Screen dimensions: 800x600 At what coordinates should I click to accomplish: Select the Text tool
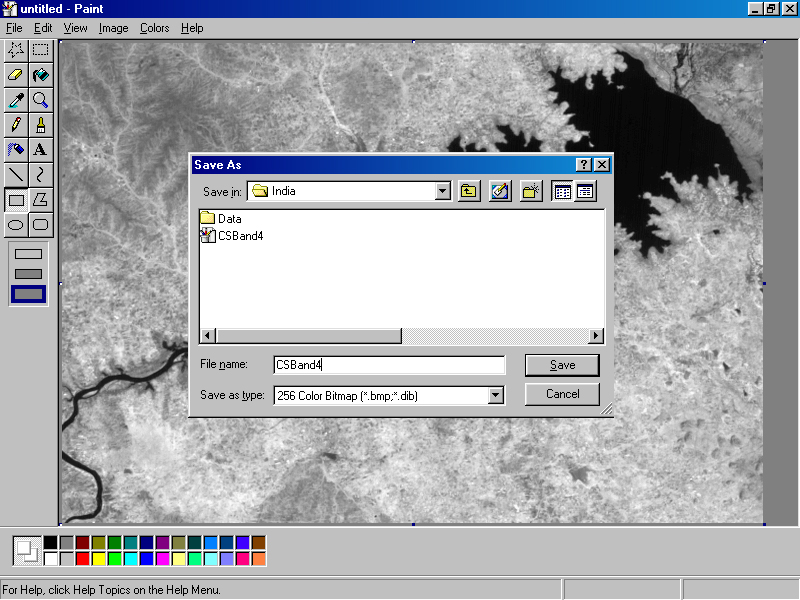(x=40, y=149)
